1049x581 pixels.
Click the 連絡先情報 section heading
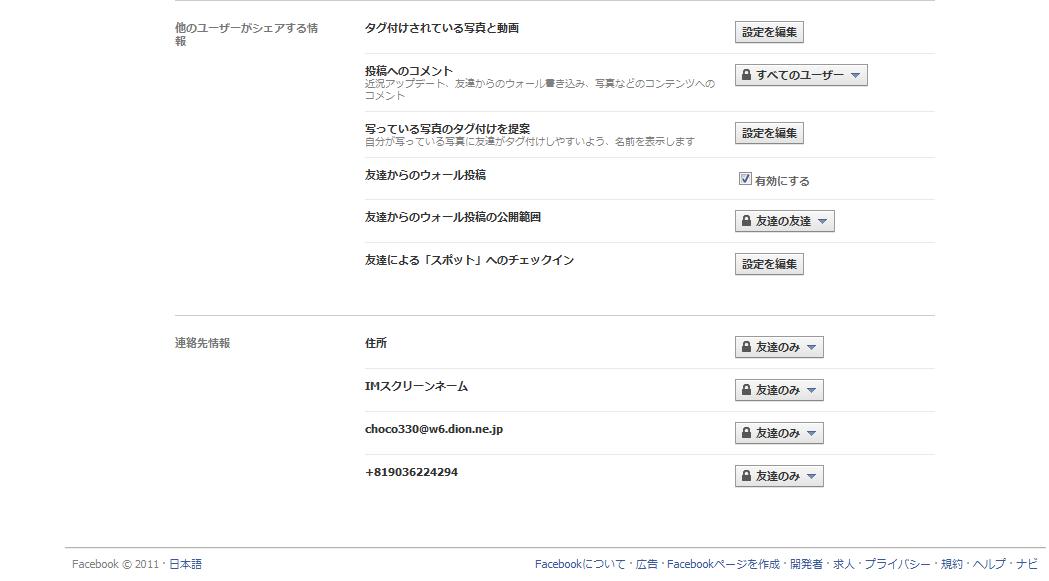click(203, 343)
